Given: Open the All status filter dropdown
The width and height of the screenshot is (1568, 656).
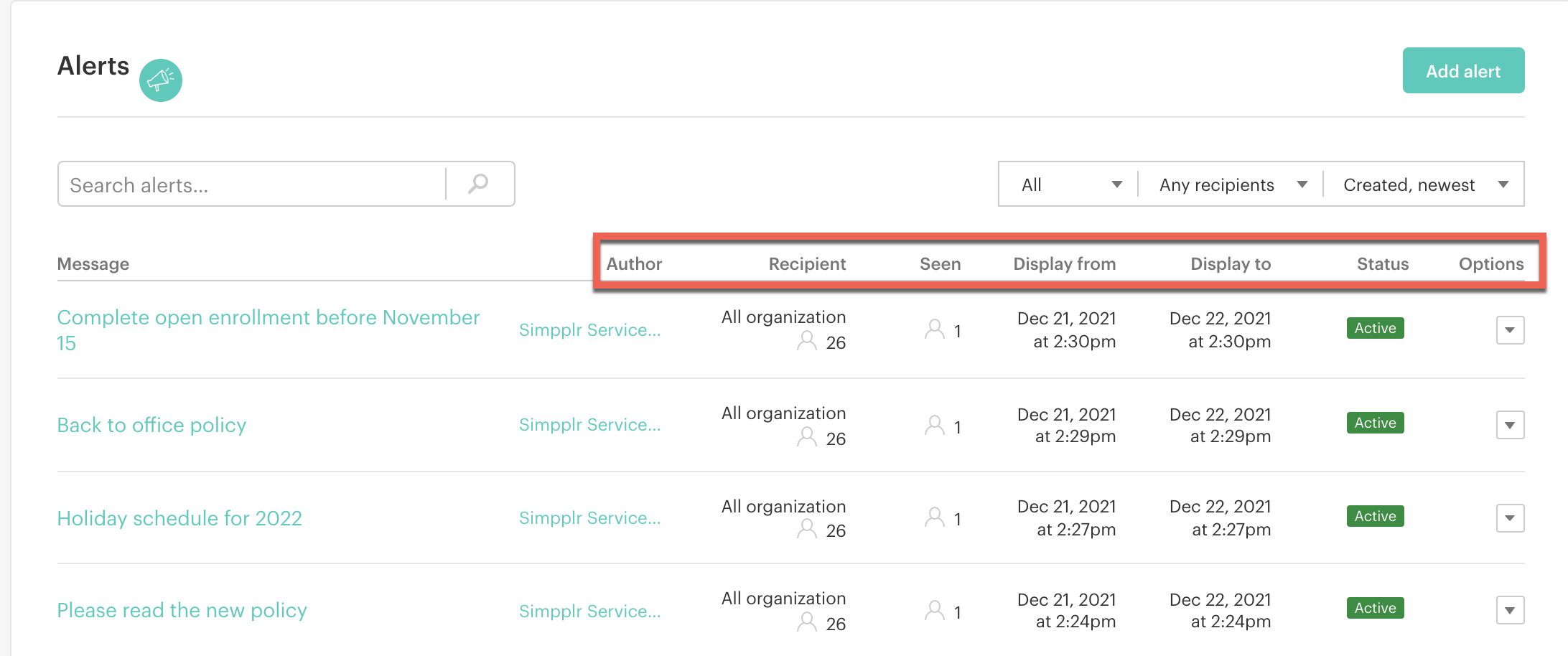Looking at the screenshot, I should click(1070, 184).
